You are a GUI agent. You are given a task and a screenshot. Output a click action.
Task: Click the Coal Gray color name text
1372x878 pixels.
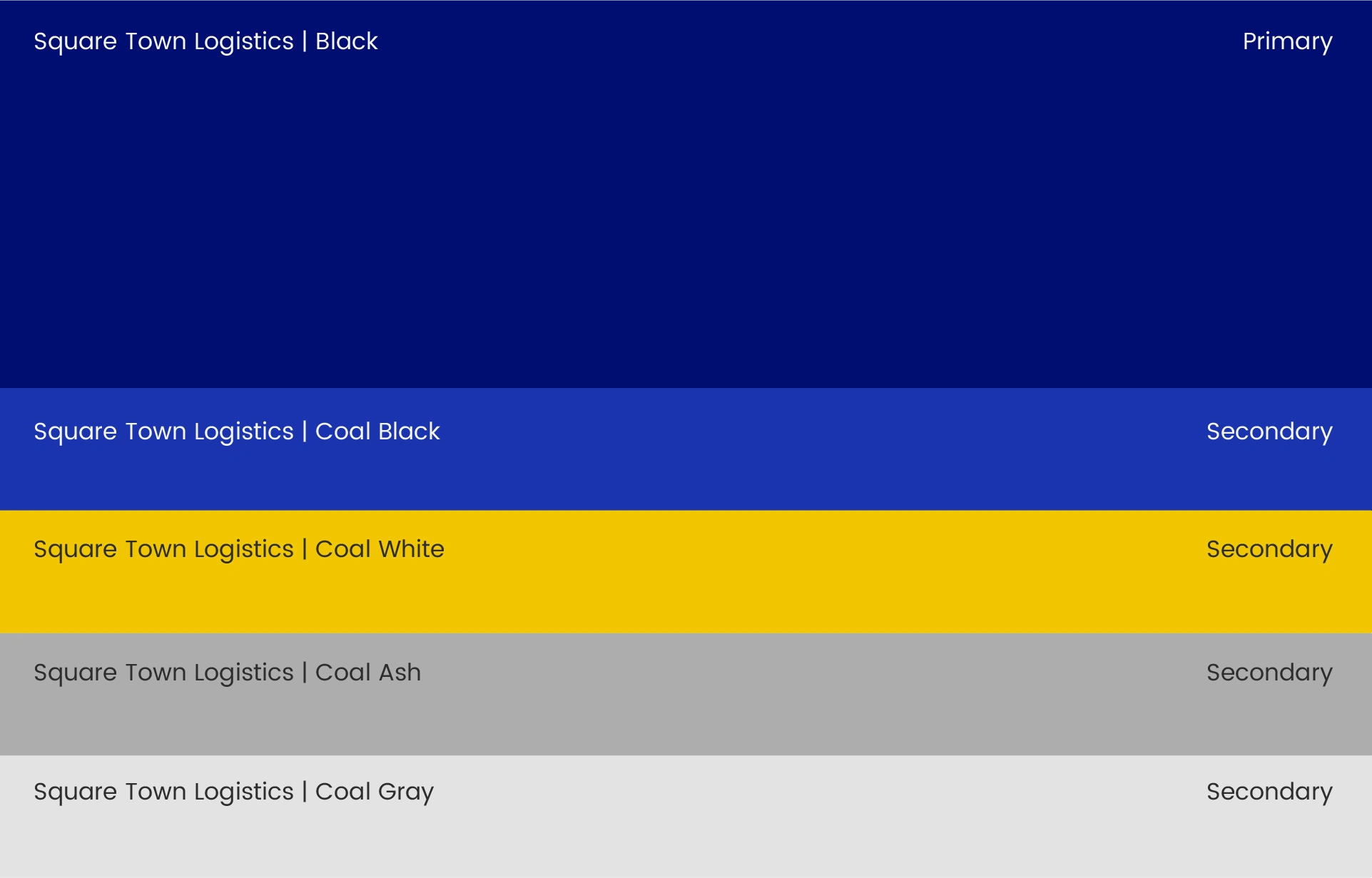375,792
